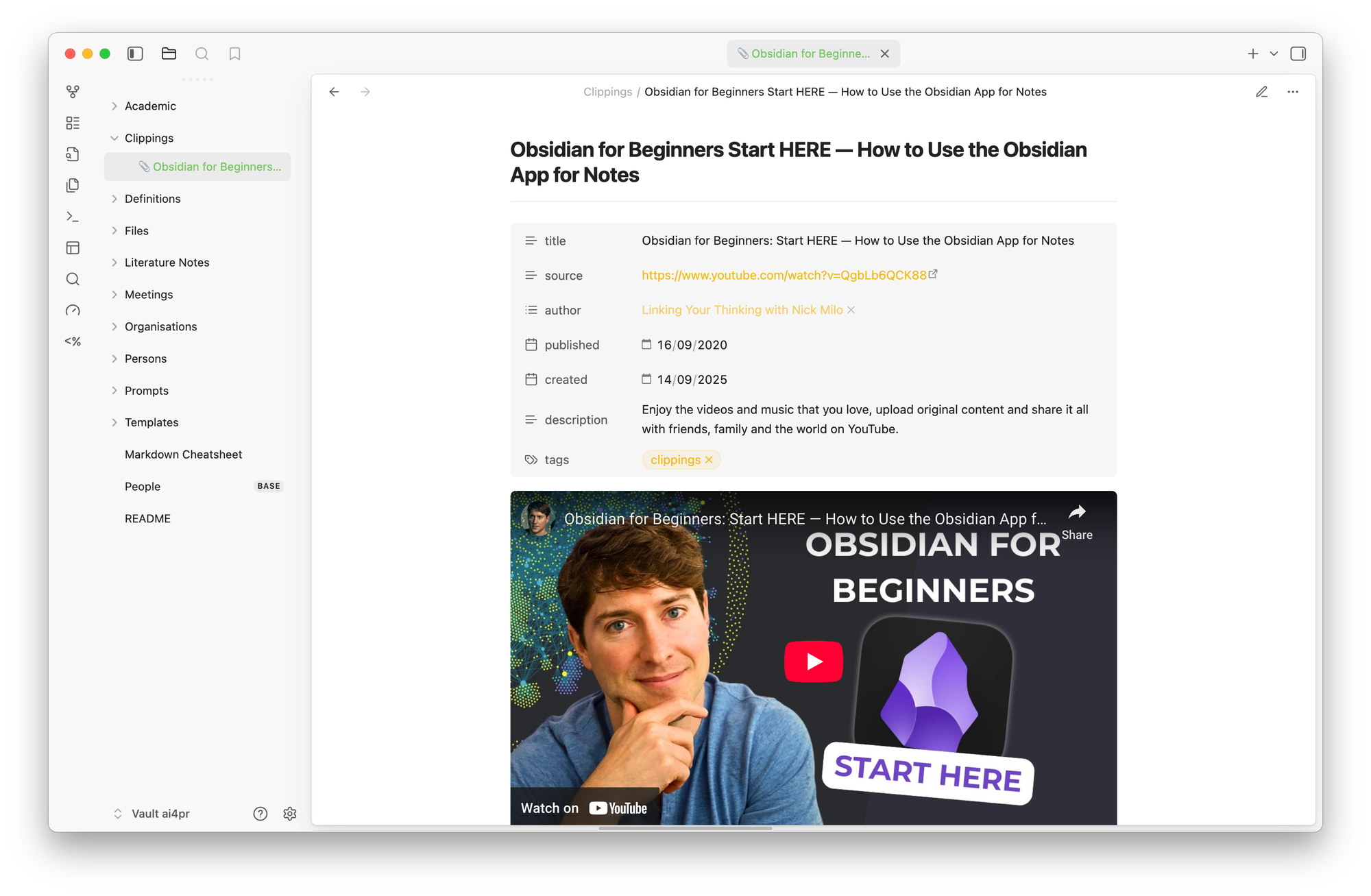Toggle the left sidebar
Viewport: 1371px width, 896px height.
tap(135, 53)
